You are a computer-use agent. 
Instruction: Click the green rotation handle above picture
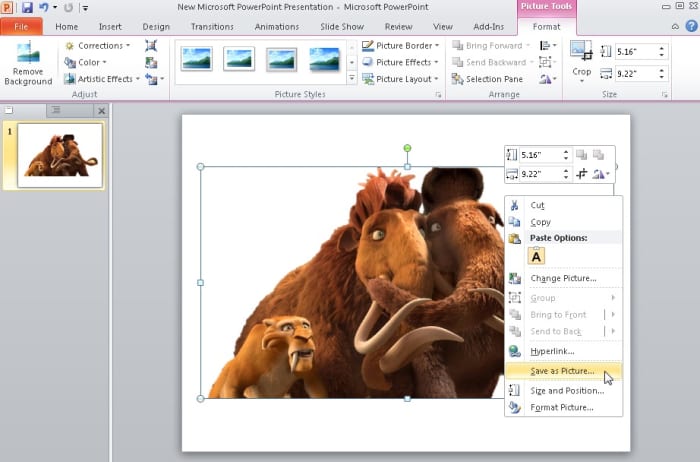(407, 148)
